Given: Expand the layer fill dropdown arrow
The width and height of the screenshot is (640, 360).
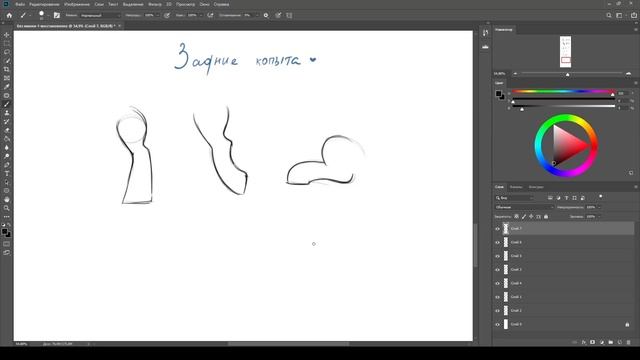Looking at the screenshot, I should pyautogui.click(x=599, y=216).
